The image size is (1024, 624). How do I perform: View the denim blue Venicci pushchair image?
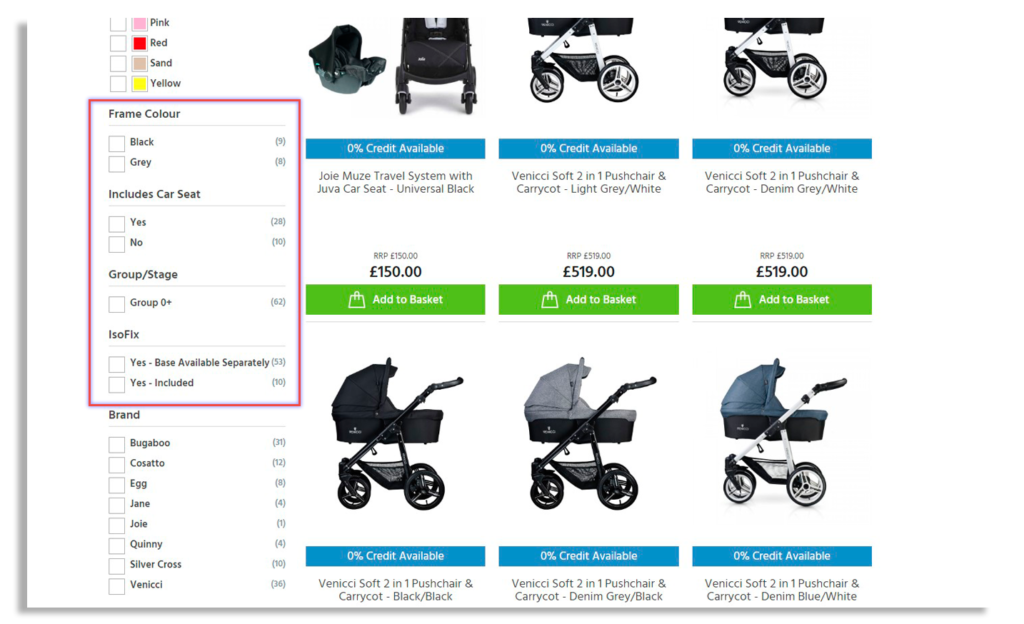coord(782,434)
